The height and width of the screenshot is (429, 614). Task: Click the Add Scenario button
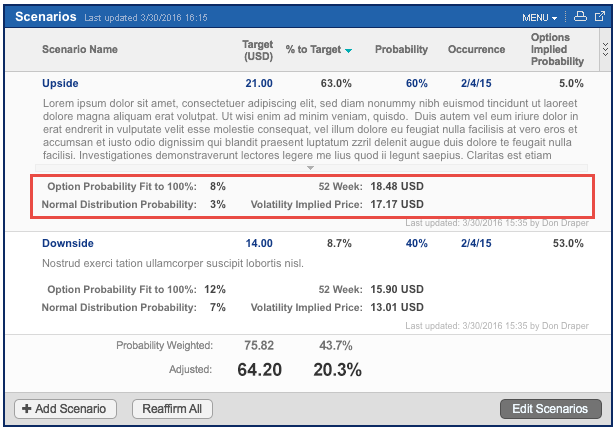coord(66,408)
